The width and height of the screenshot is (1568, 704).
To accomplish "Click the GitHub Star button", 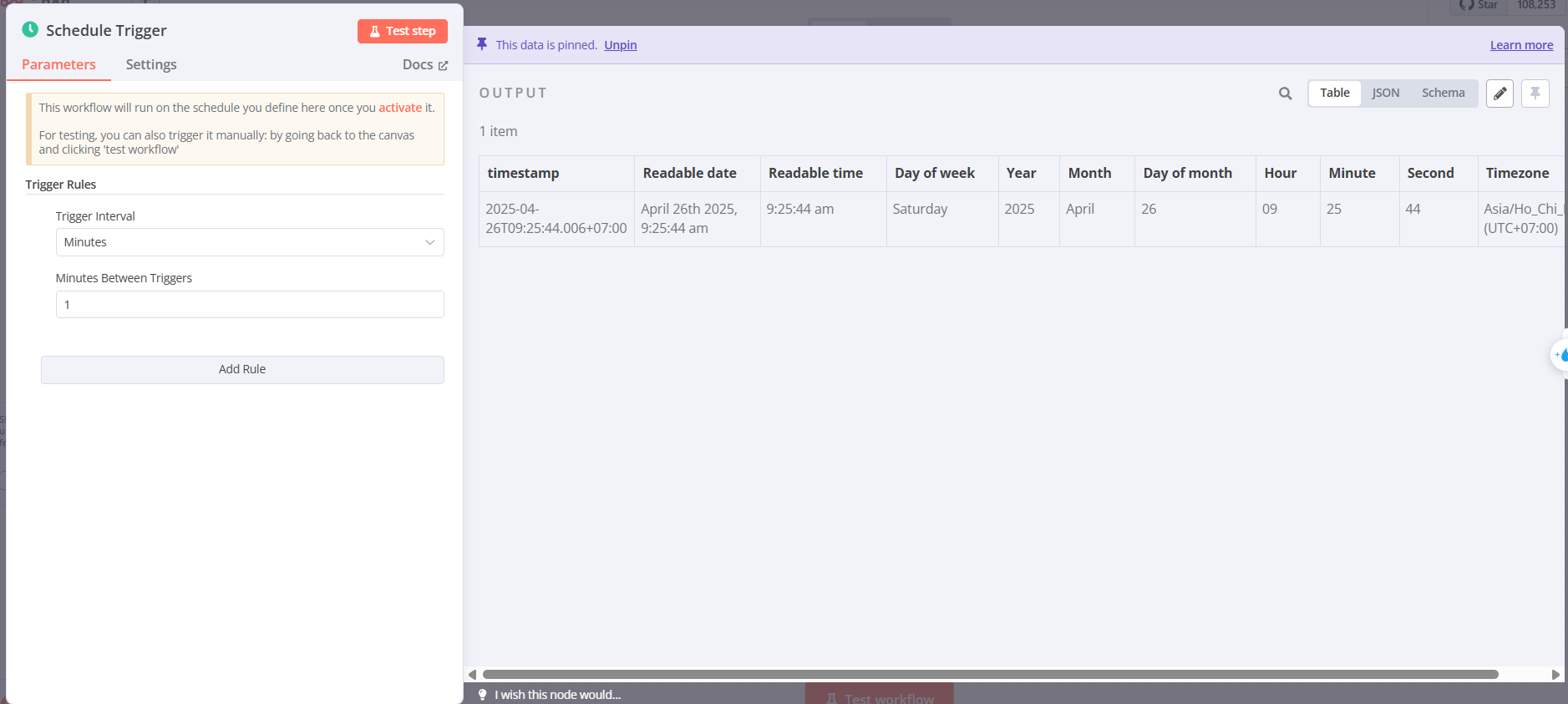I will pos(1479,5).
